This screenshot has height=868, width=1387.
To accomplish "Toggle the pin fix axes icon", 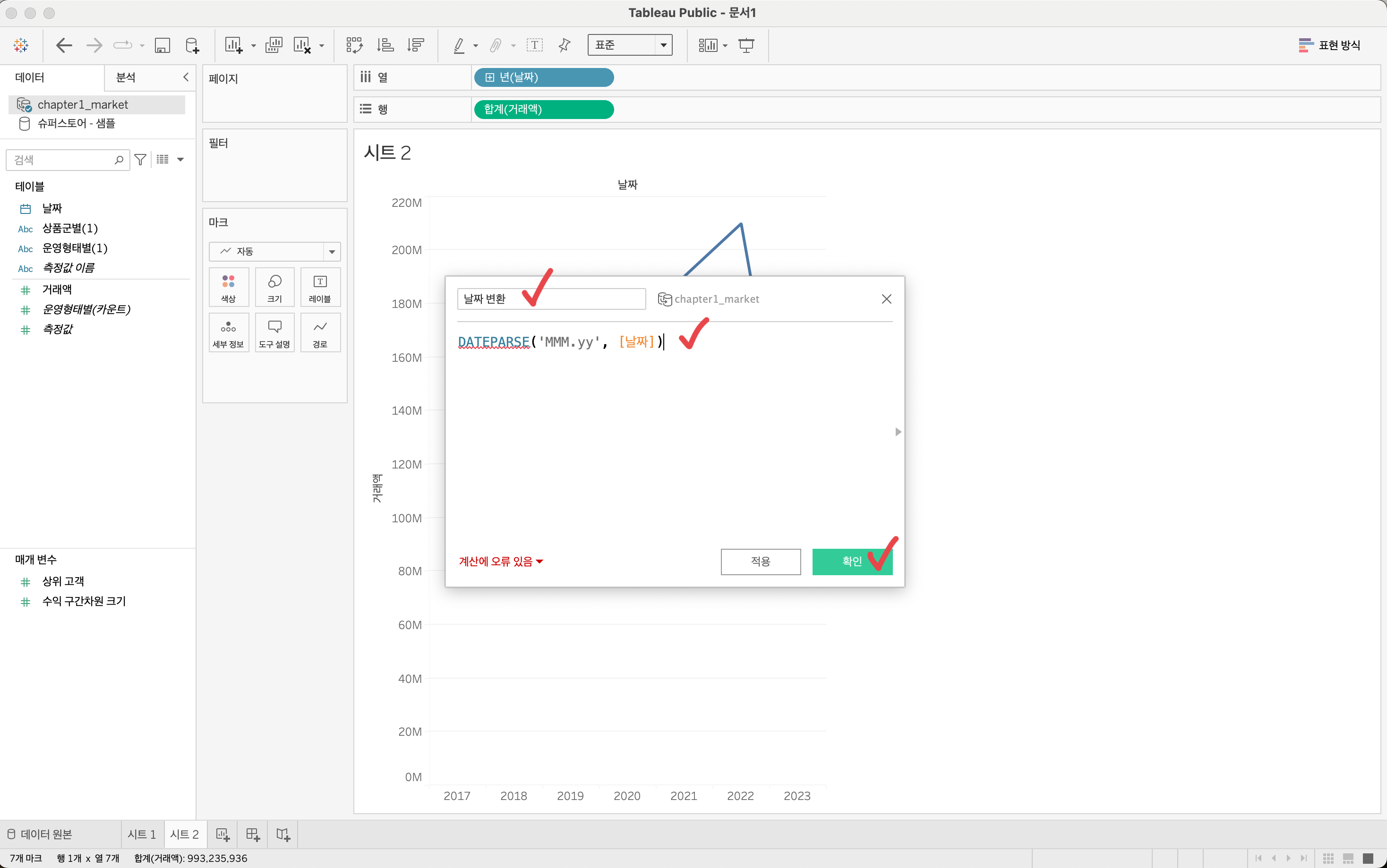I will pos(565,45).
